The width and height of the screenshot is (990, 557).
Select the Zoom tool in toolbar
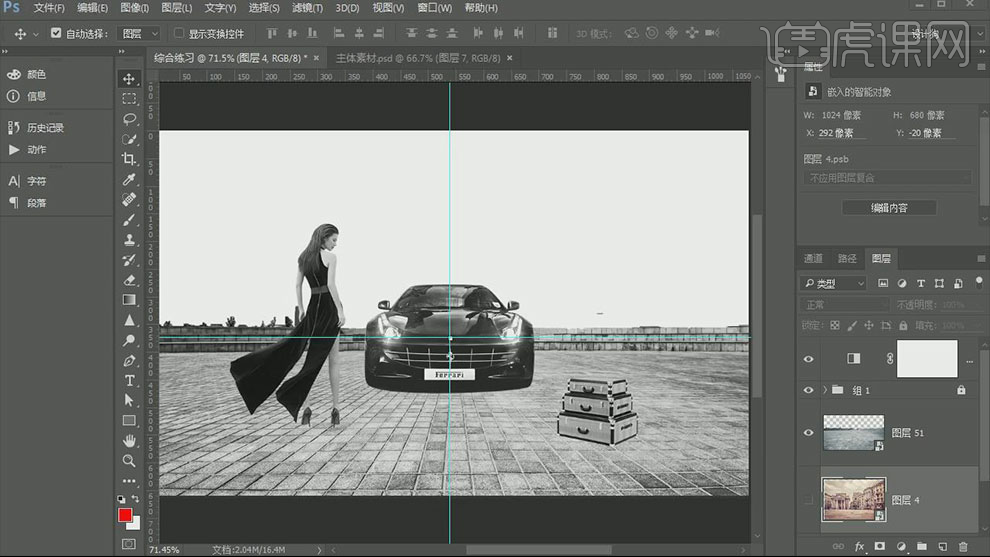pyautogui.click(x=129, y=460)
